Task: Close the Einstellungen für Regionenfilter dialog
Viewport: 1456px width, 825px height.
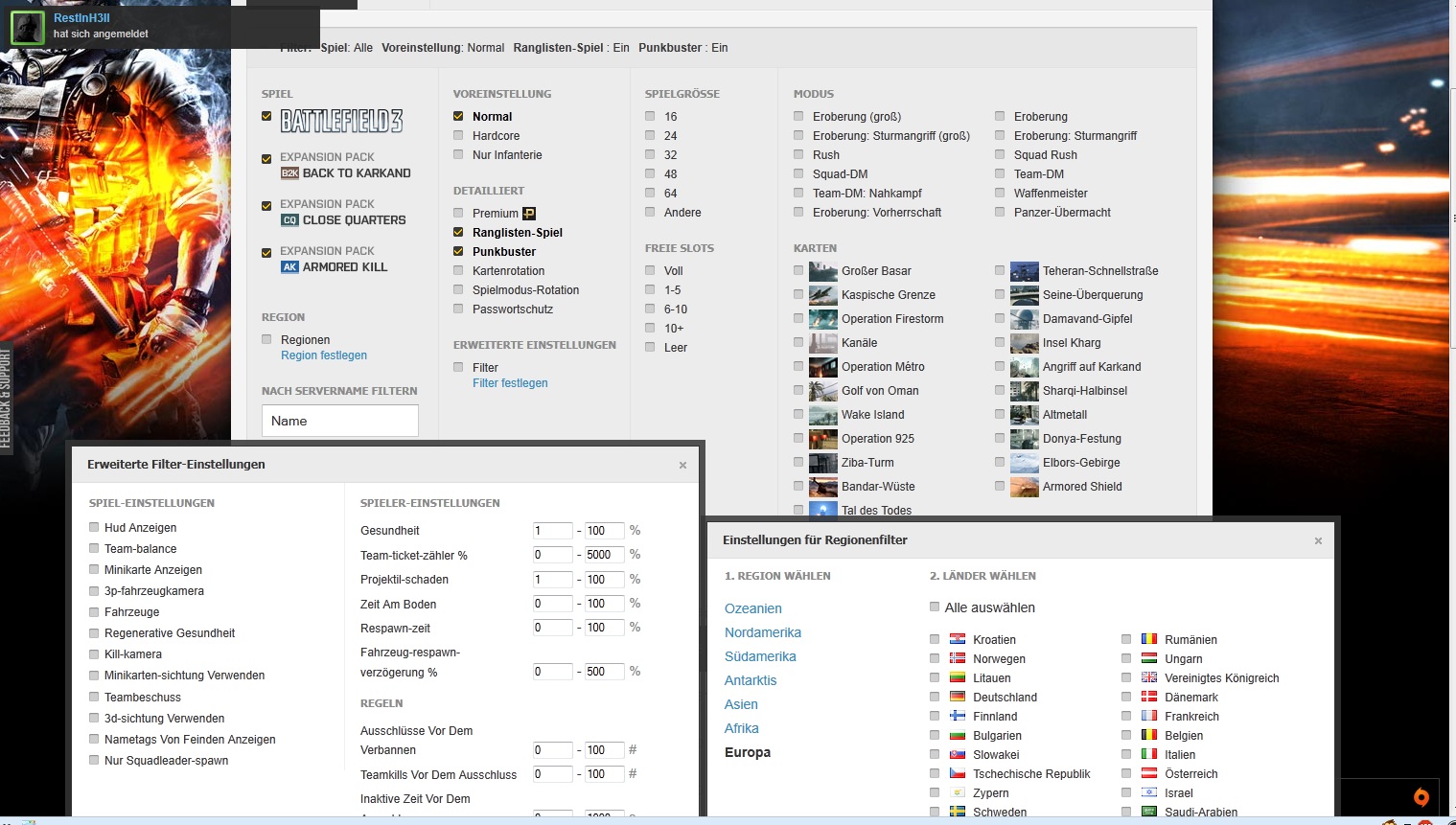Action: 1318,541
